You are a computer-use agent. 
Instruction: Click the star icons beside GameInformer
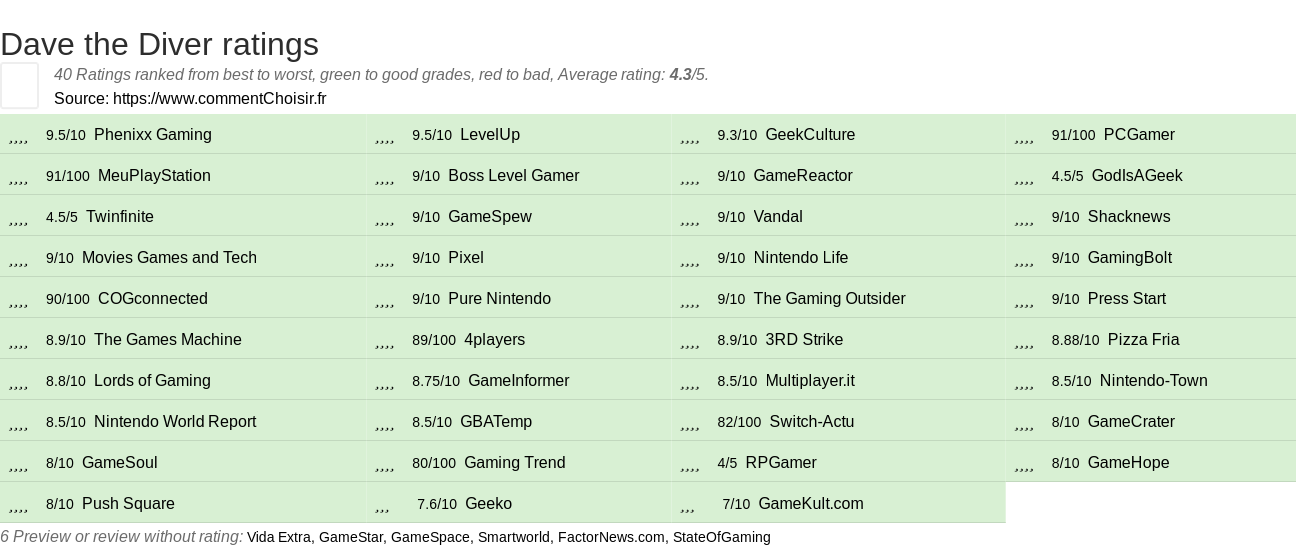tap(384, 382)
